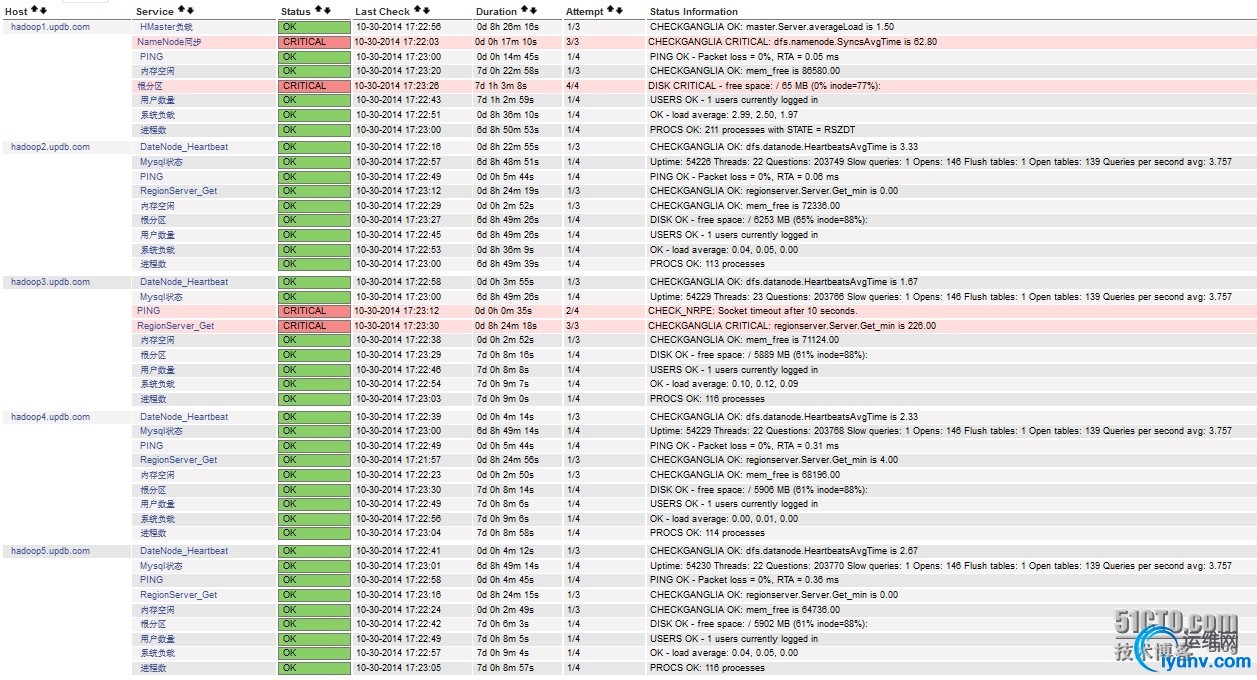Open host hadoop5.updb.com

click(x=50, y=551)
